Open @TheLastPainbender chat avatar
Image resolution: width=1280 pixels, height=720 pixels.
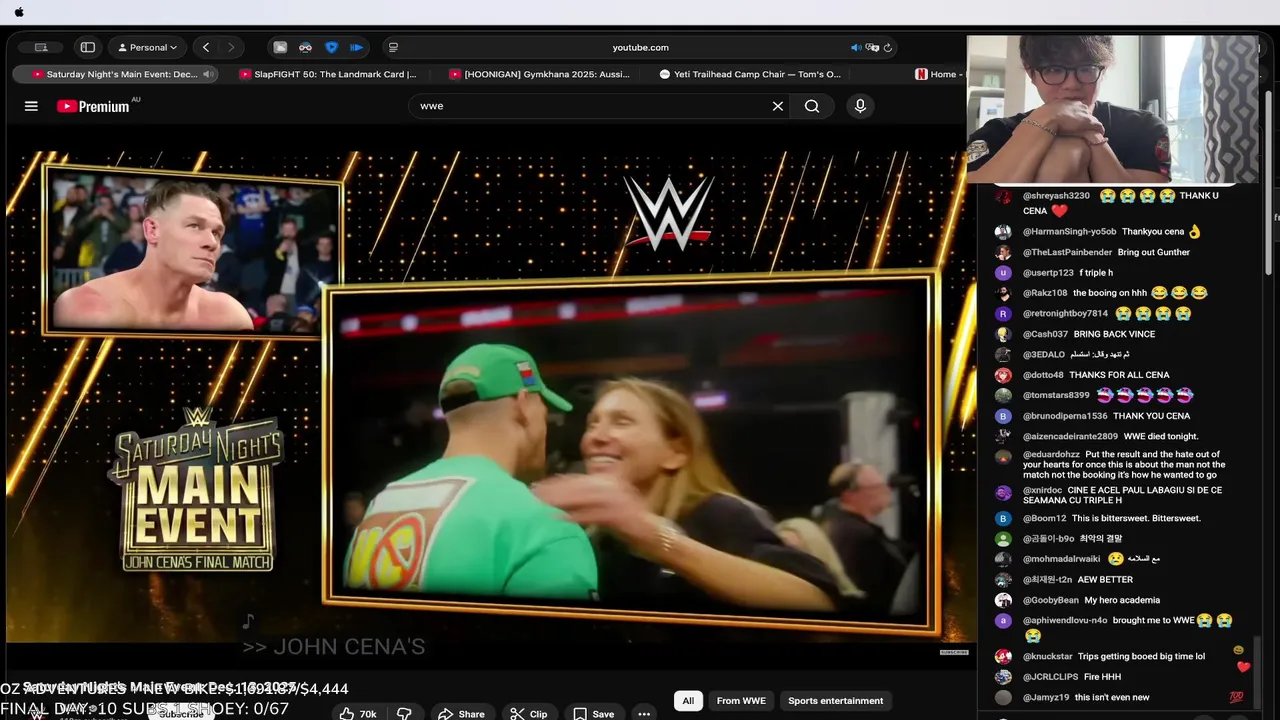1003,253
